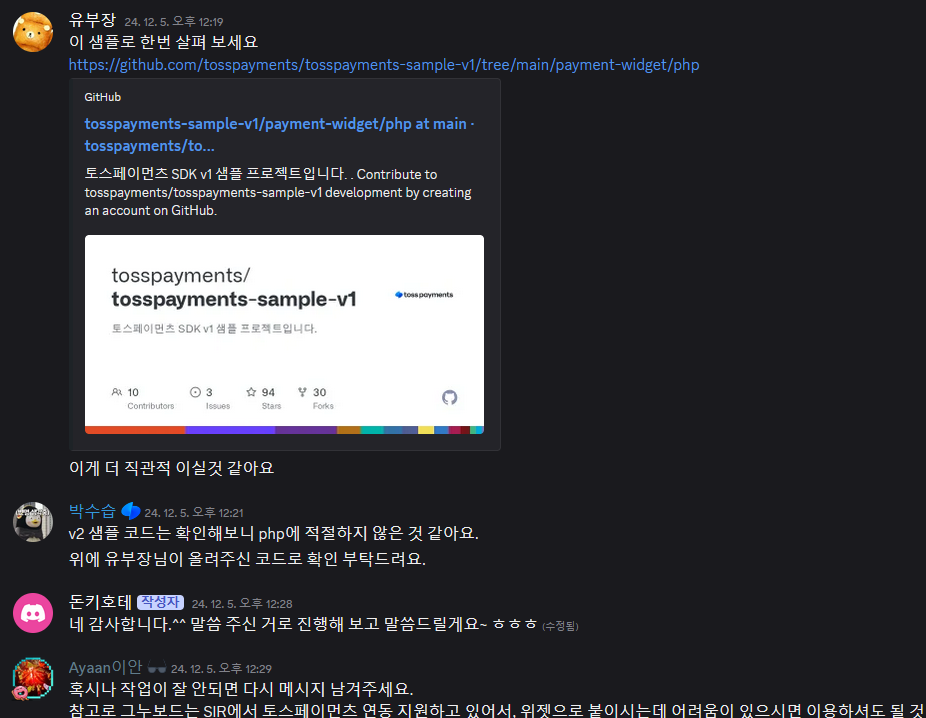This screenshot has width=926, height=718.
Task: Click the blue Toss badge beside 박수습
Action: (x=131, y=511)
